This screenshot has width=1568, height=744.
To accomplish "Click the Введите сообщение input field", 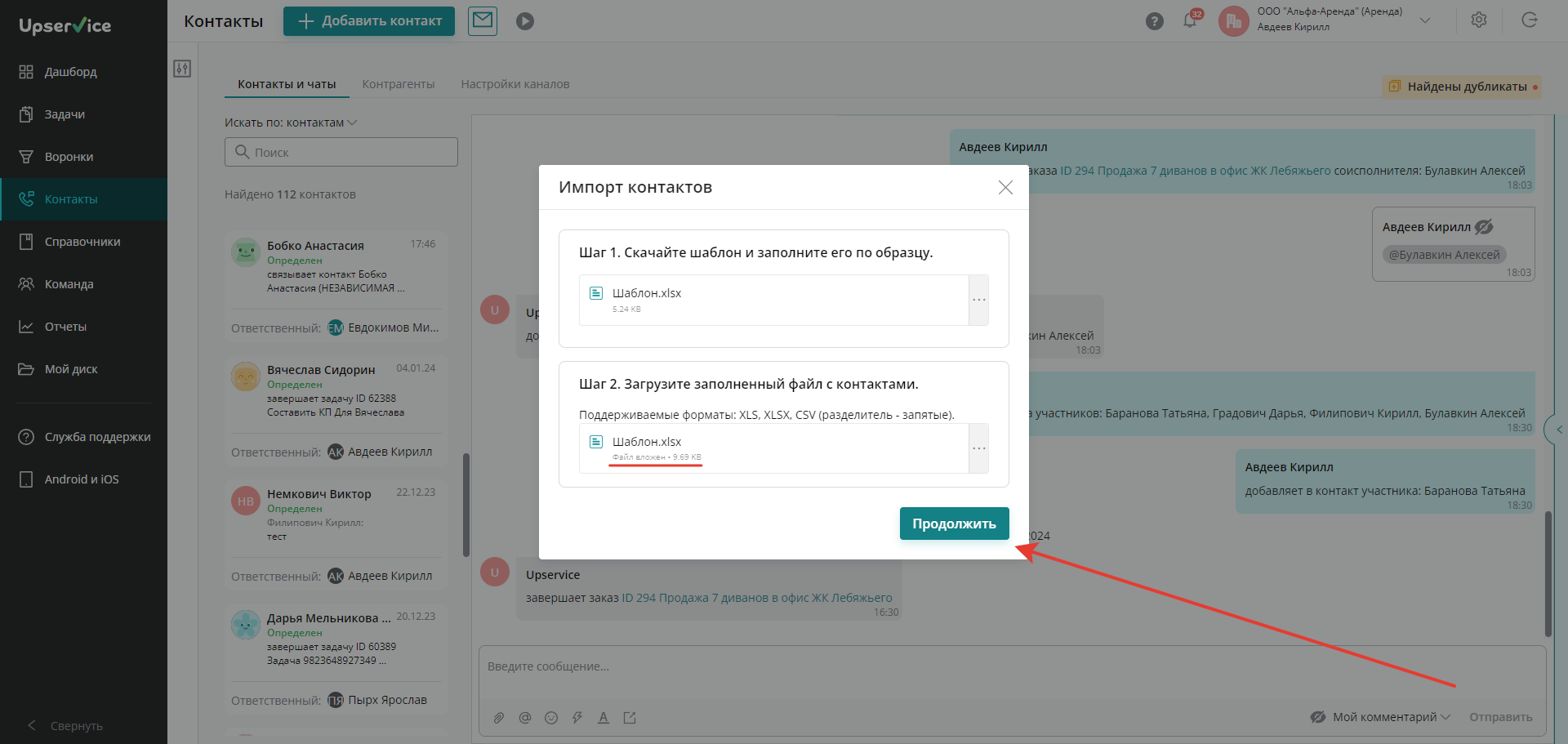I will pyautogui.click(x=1012, y=666).
